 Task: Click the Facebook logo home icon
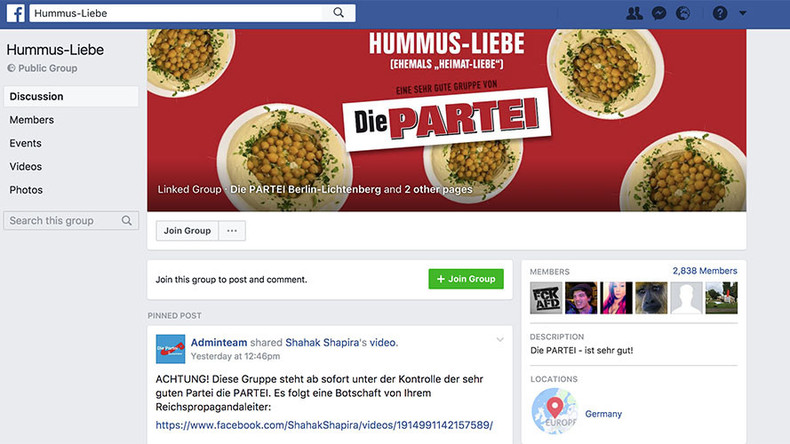(16, 13)
